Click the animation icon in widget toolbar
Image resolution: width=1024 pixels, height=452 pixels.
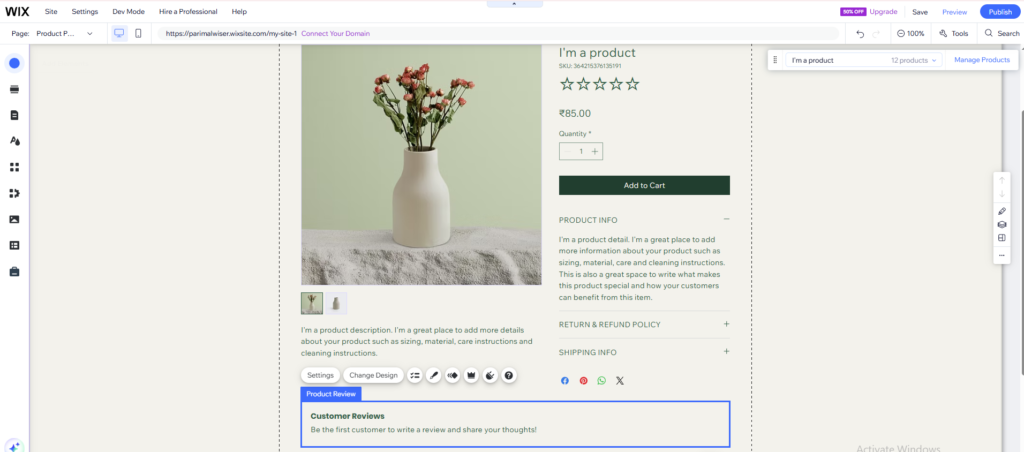(x=452, y=376)
